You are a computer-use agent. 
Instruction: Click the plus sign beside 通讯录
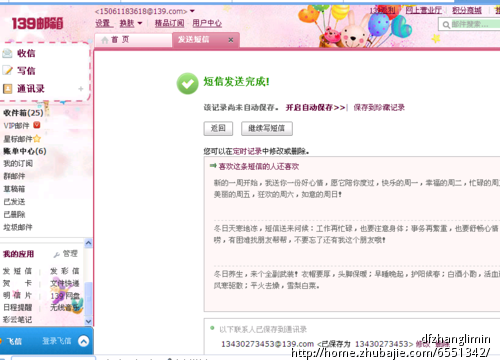pyautogui.click(x=81, y=89)
